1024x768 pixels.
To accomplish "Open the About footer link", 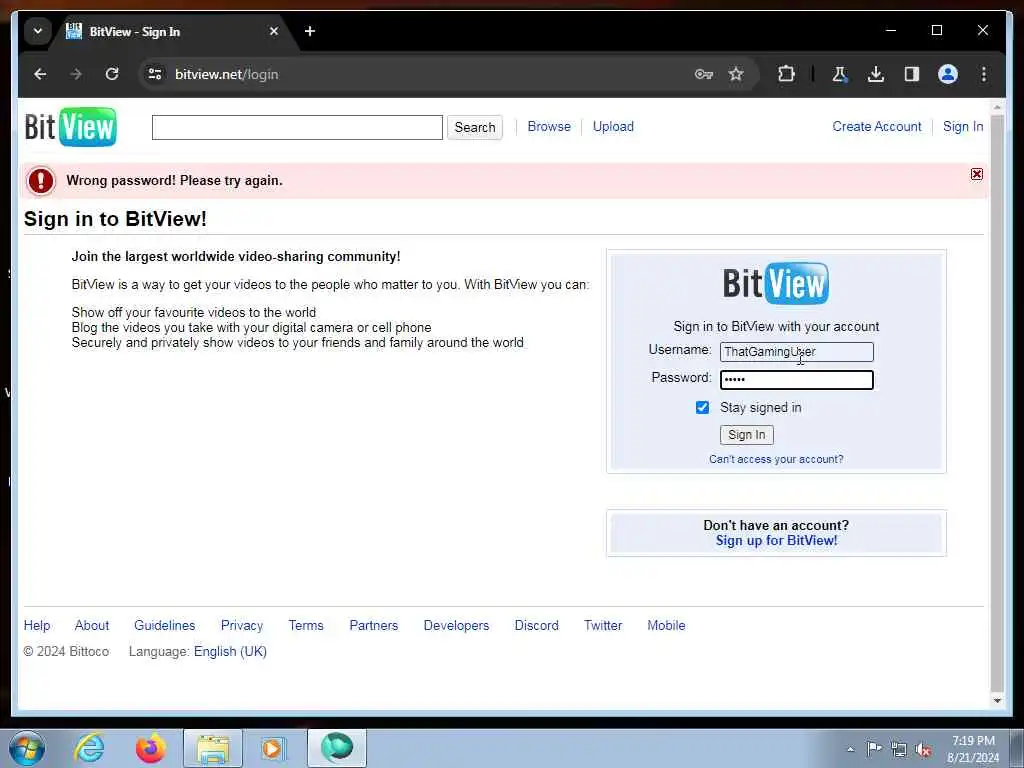I will coord(92,626).
